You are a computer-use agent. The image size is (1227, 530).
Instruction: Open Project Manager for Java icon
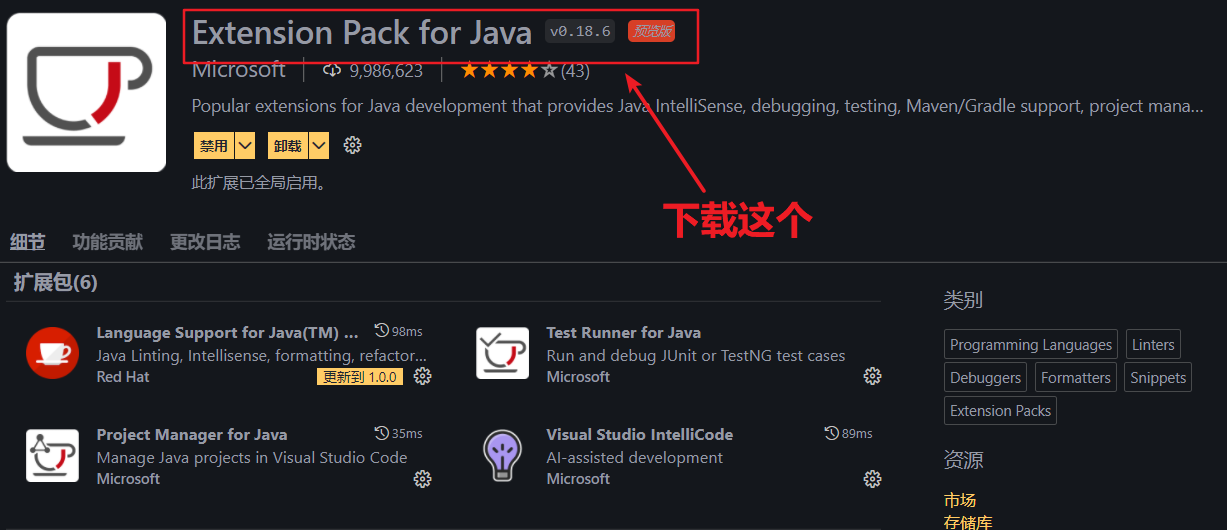[52, 455]
